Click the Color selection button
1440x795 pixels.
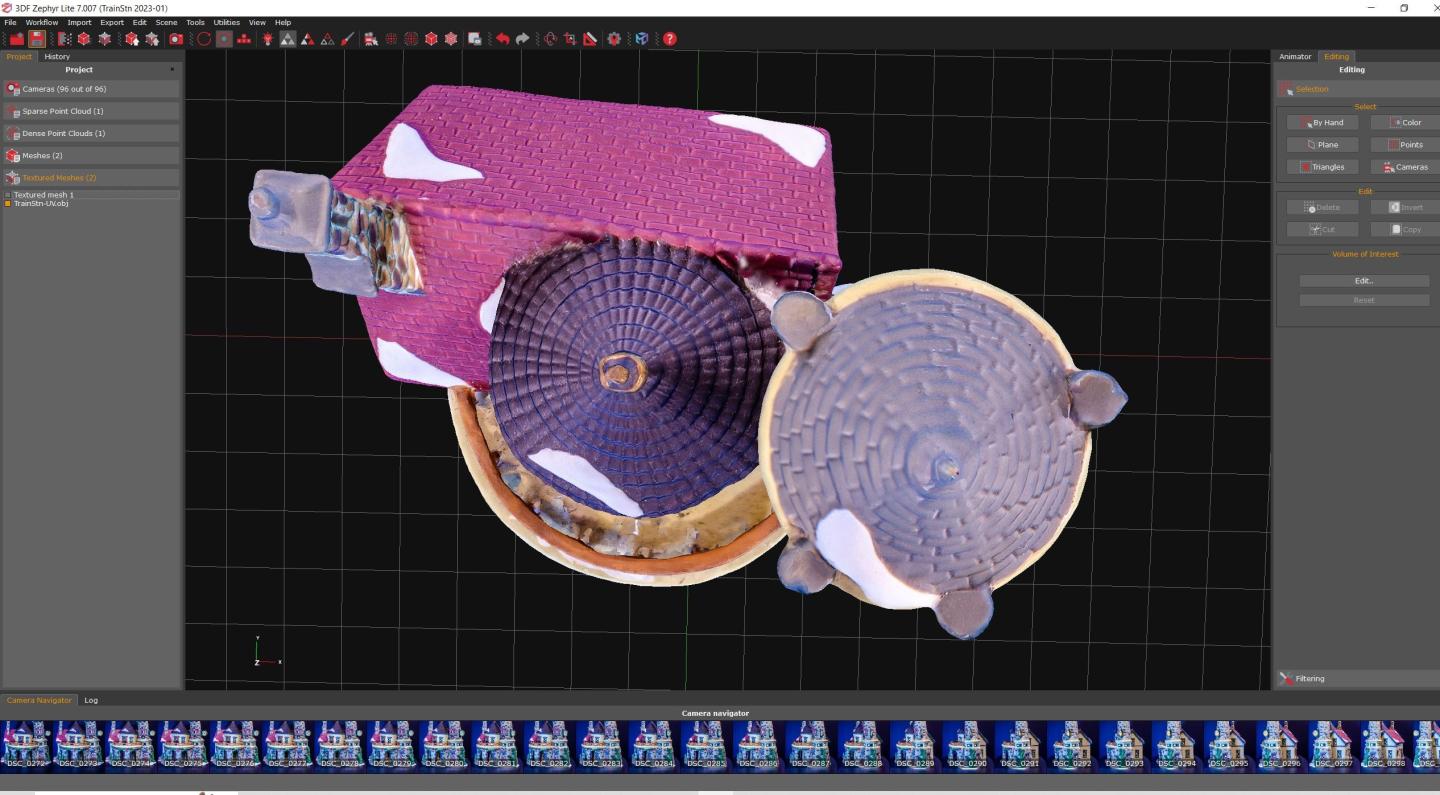click(1405, 122)
